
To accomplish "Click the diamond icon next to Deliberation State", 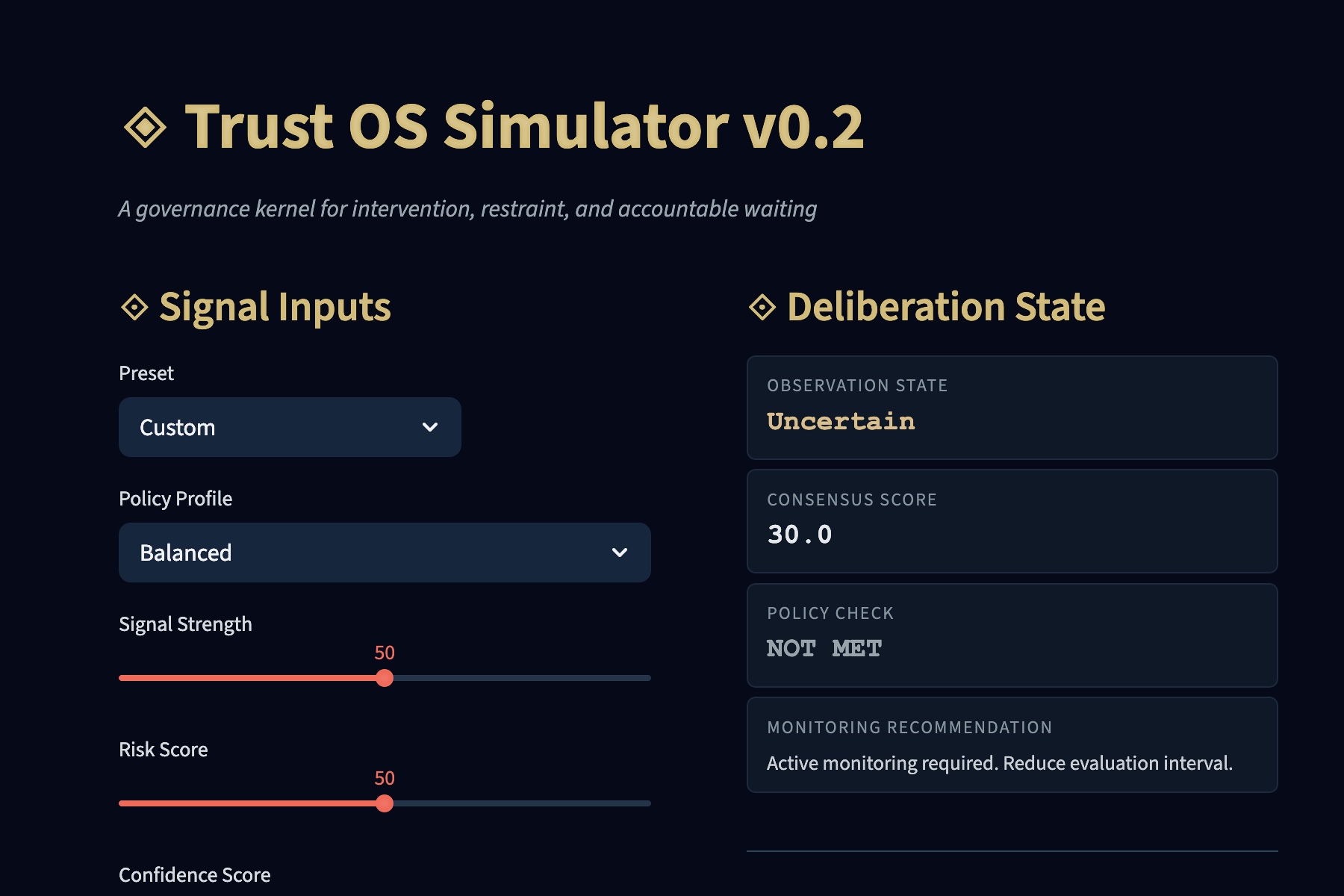I will (762, 307).
